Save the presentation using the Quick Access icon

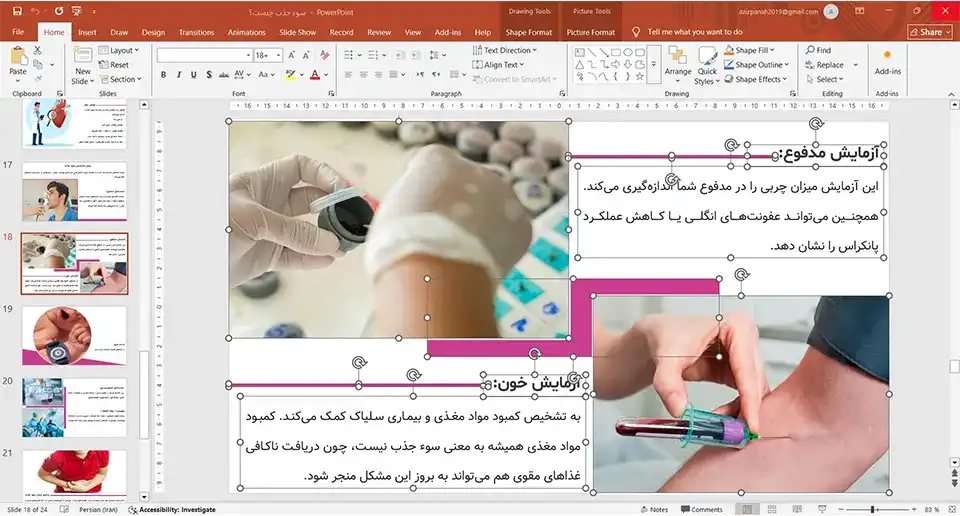17,11
